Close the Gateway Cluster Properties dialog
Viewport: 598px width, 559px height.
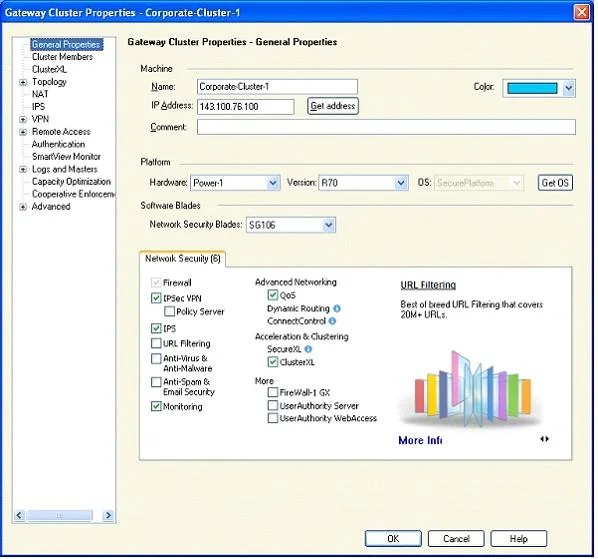(582, 12)
